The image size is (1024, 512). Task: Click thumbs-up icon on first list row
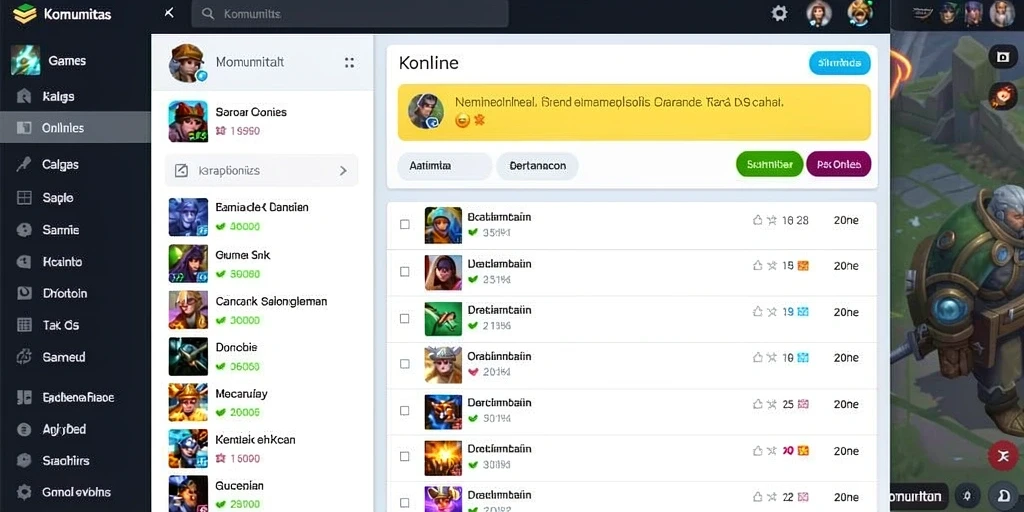click(x=758, y=220)
